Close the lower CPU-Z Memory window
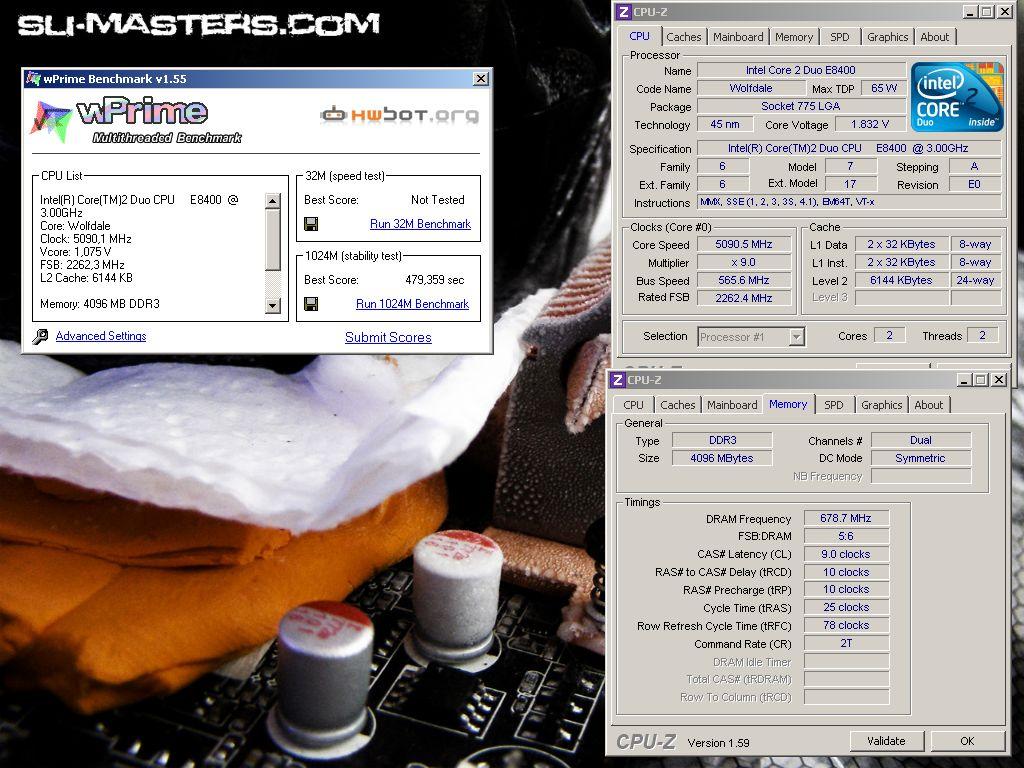 (999, 379)
